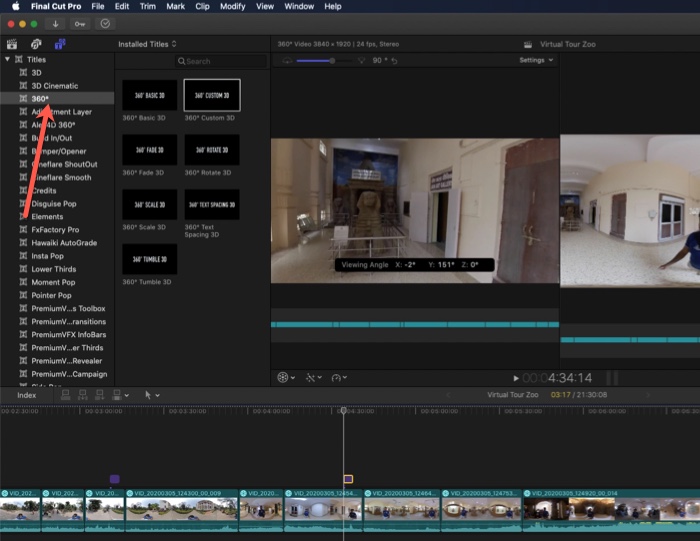
Task: Select the 360° Rotate 3D title
Action: [x=212, y=150]
